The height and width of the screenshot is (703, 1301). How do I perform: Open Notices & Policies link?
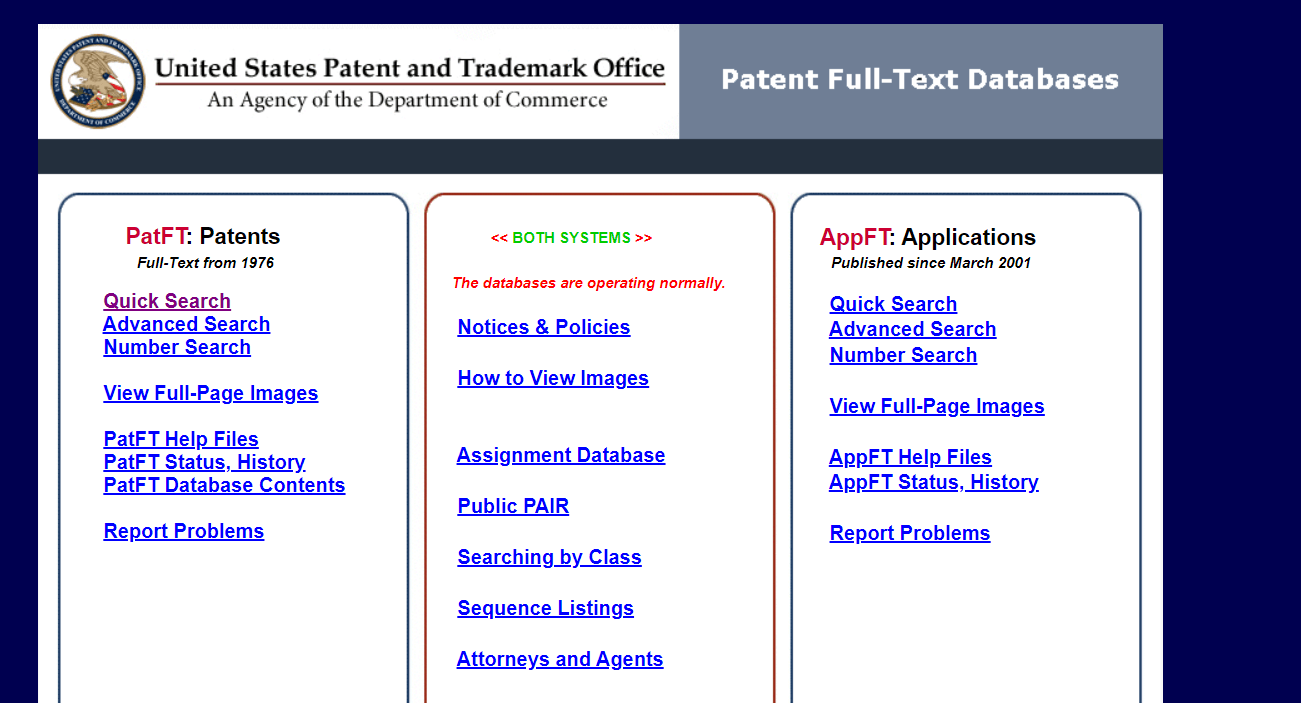(x=544, y=327)
